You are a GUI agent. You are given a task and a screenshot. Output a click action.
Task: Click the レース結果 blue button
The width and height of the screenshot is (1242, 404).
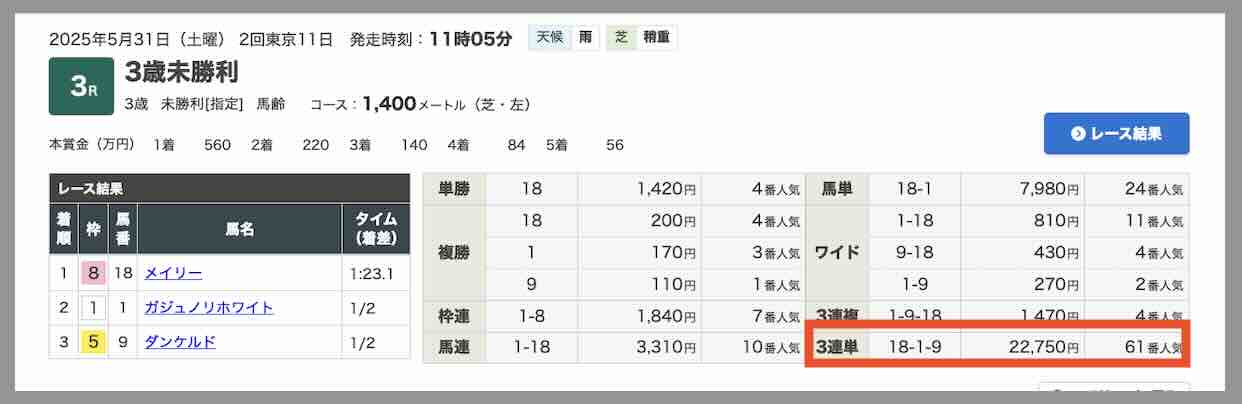[1116, 133]
